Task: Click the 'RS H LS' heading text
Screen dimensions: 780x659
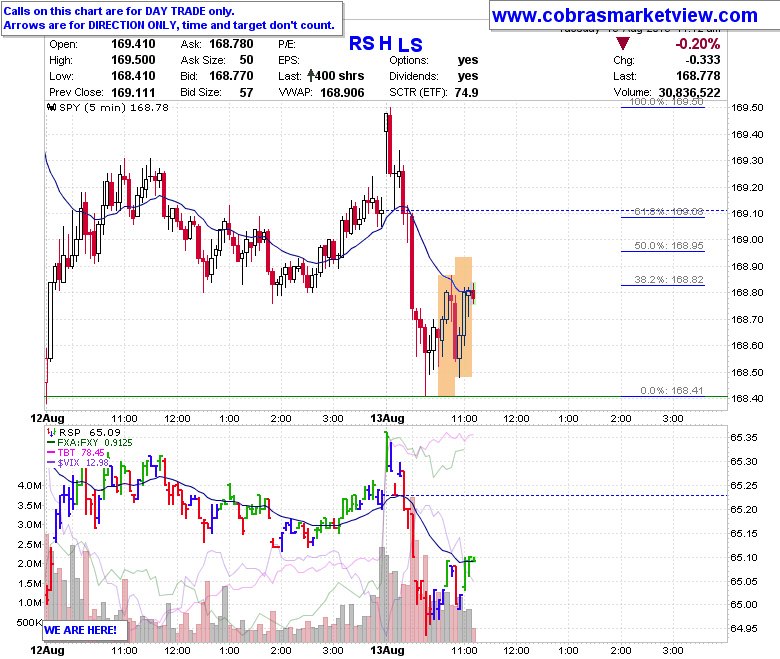Action: point(386,44)
